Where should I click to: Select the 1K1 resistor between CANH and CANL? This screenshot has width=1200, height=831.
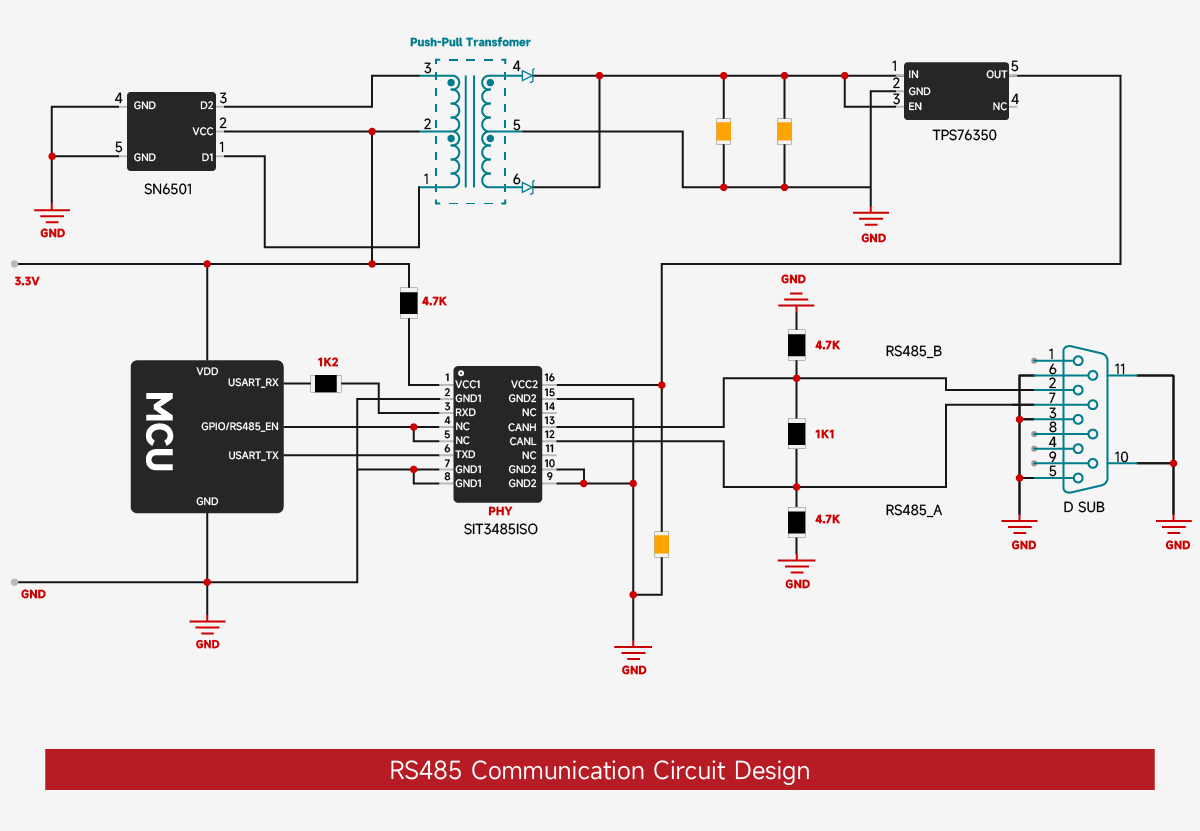[796, 434]
